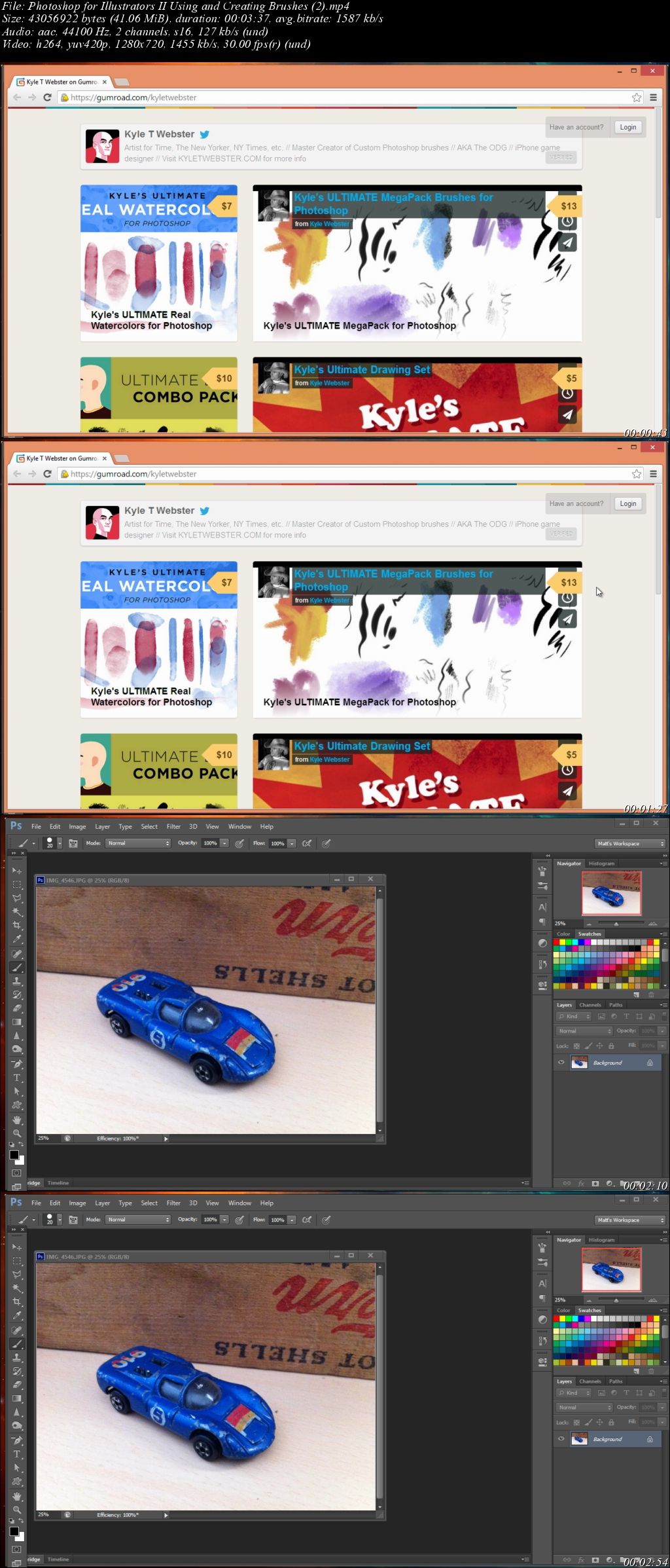
Task: In the 00:02:10 frame, click the layer fx icon
Action: pyautogui.click(x=581, y=1184)
